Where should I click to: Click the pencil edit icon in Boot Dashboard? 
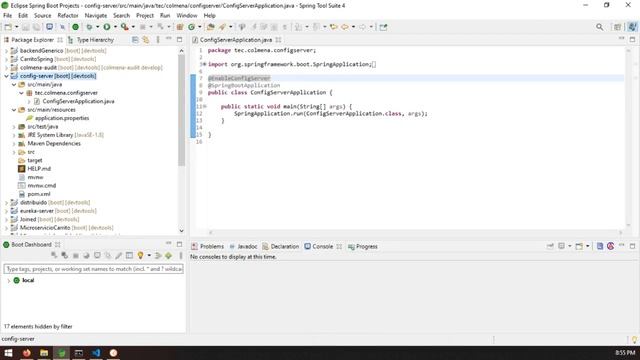click(x=118, y=256)
